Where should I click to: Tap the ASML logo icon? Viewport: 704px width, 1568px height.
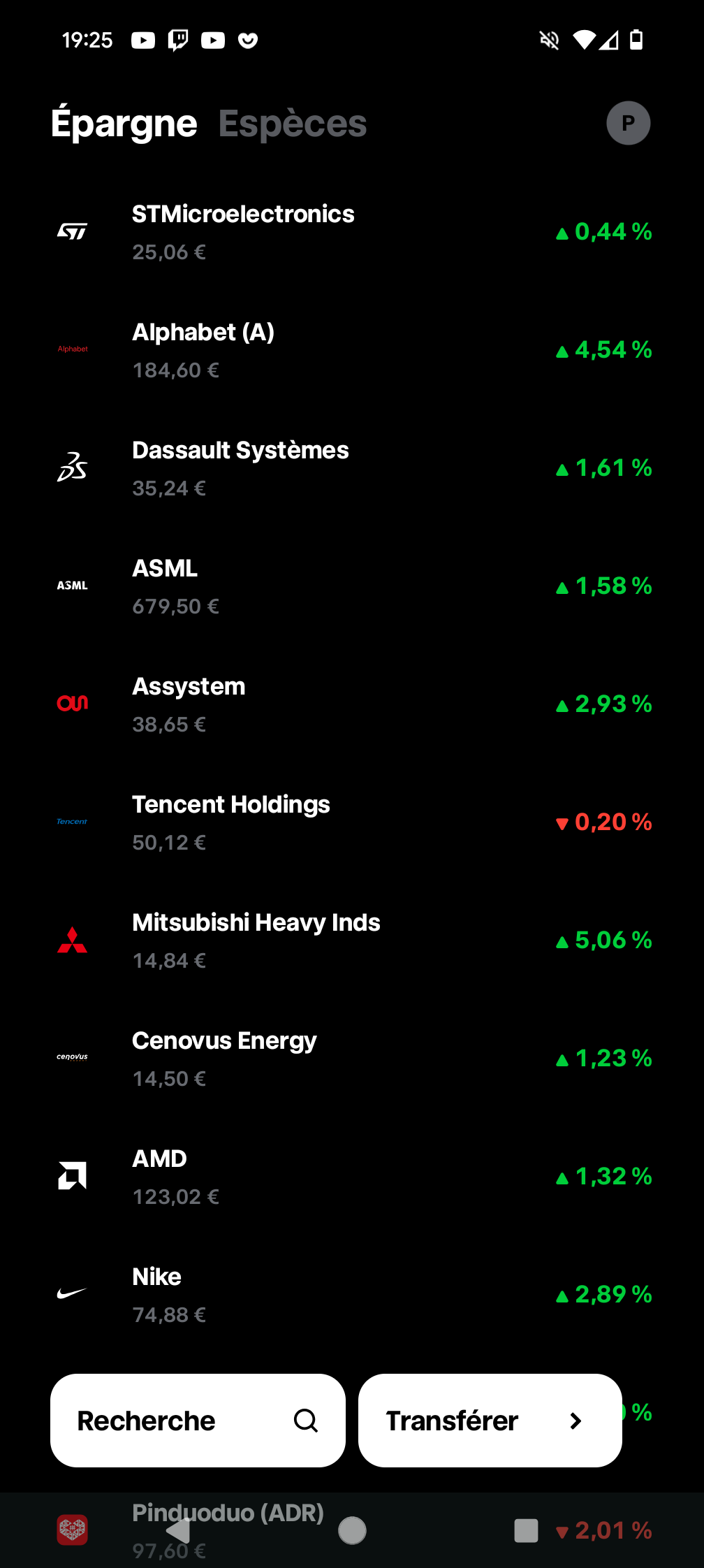click(72, 586)
